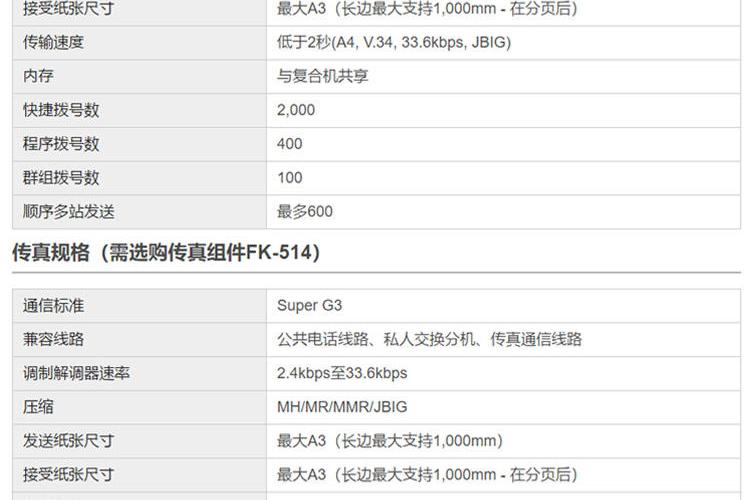
Task: Select the 2,000 speed dial value
Action: [296, 110]
